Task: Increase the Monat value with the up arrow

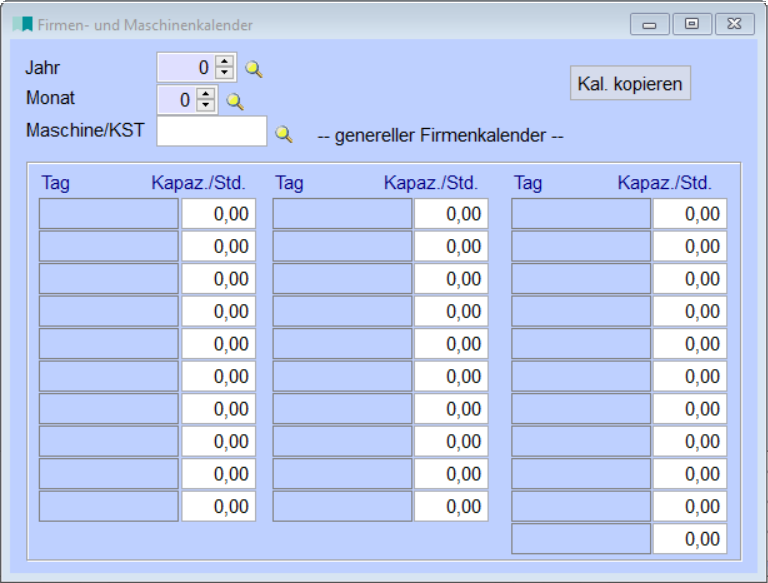Action: pos(206,94)
